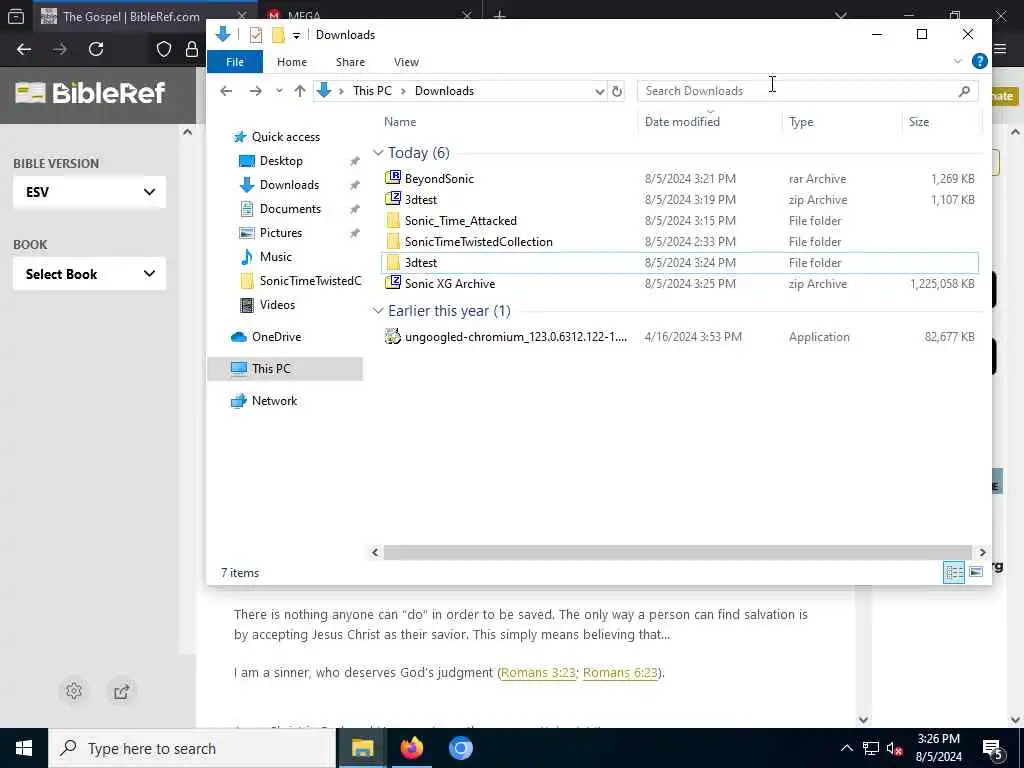Reload the BibleRef page in browser
The image size is (1024, 768).
pyautogui.click(x=96, y=49)
